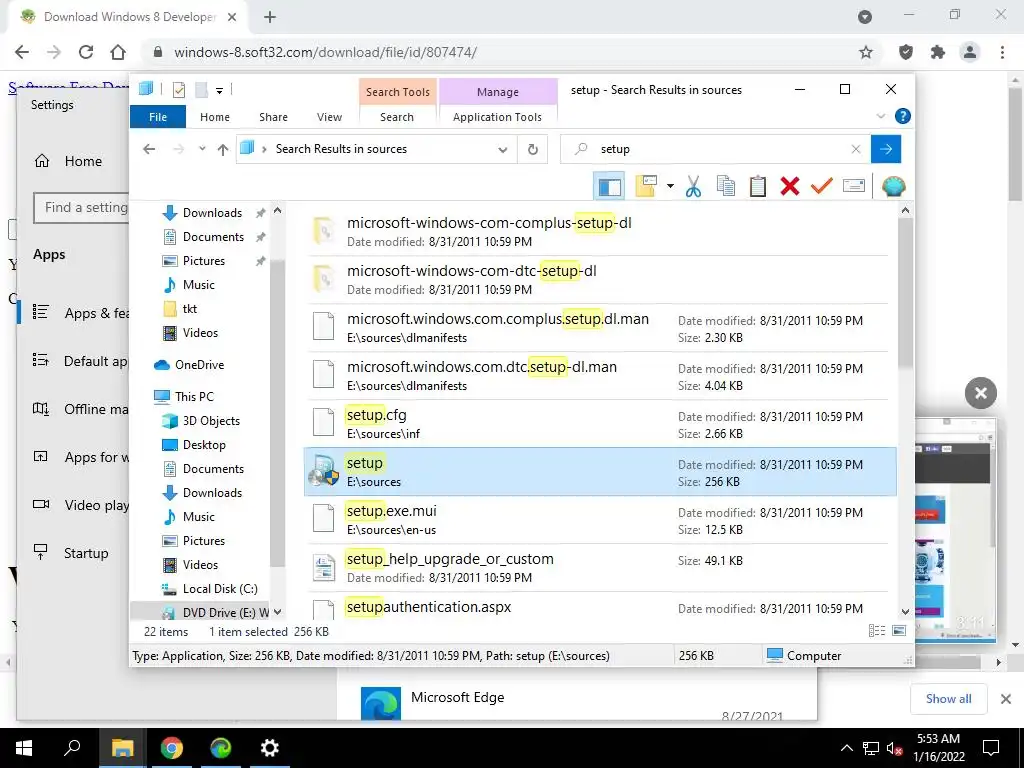Select 3D Objects in navigation pane
1024x768 pixels.
pyautogui.click(x=211, y=421)
